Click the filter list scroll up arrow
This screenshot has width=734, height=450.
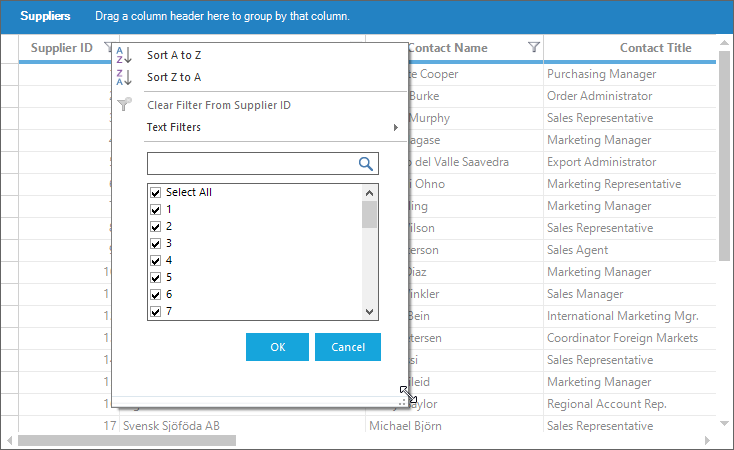[369, 192]
